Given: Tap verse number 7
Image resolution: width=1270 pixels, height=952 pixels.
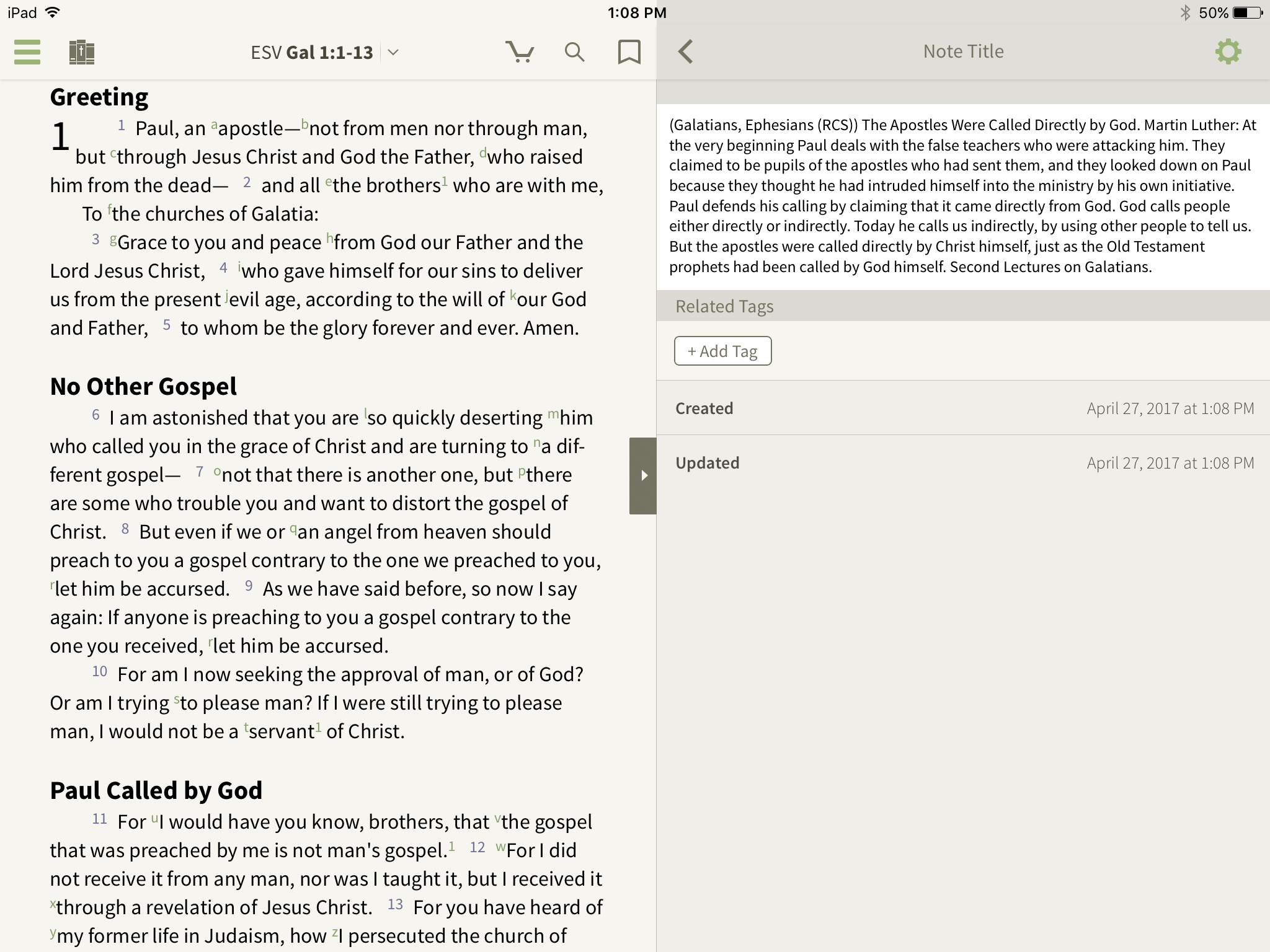Looking at the screenshot, I should 200,472.
